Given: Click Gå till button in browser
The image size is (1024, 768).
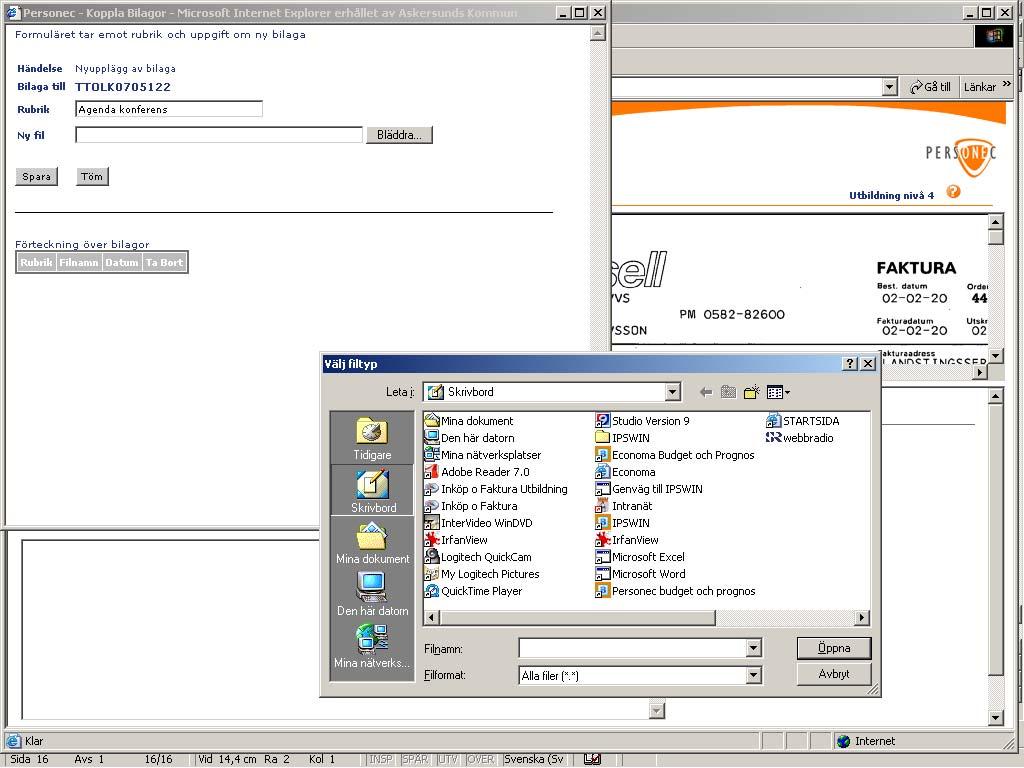Looking at the screenshot, I should pos(931,87).
